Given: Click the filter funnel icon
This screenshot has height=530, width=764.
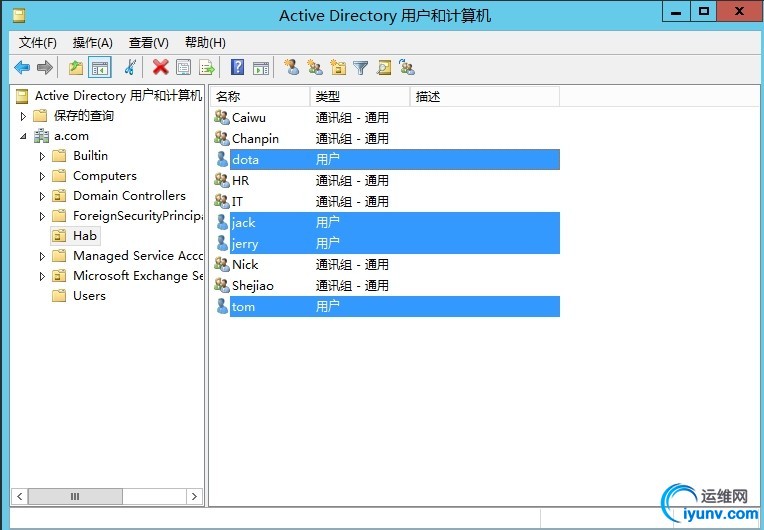Looking at the screenshot, I should (361, 68).
